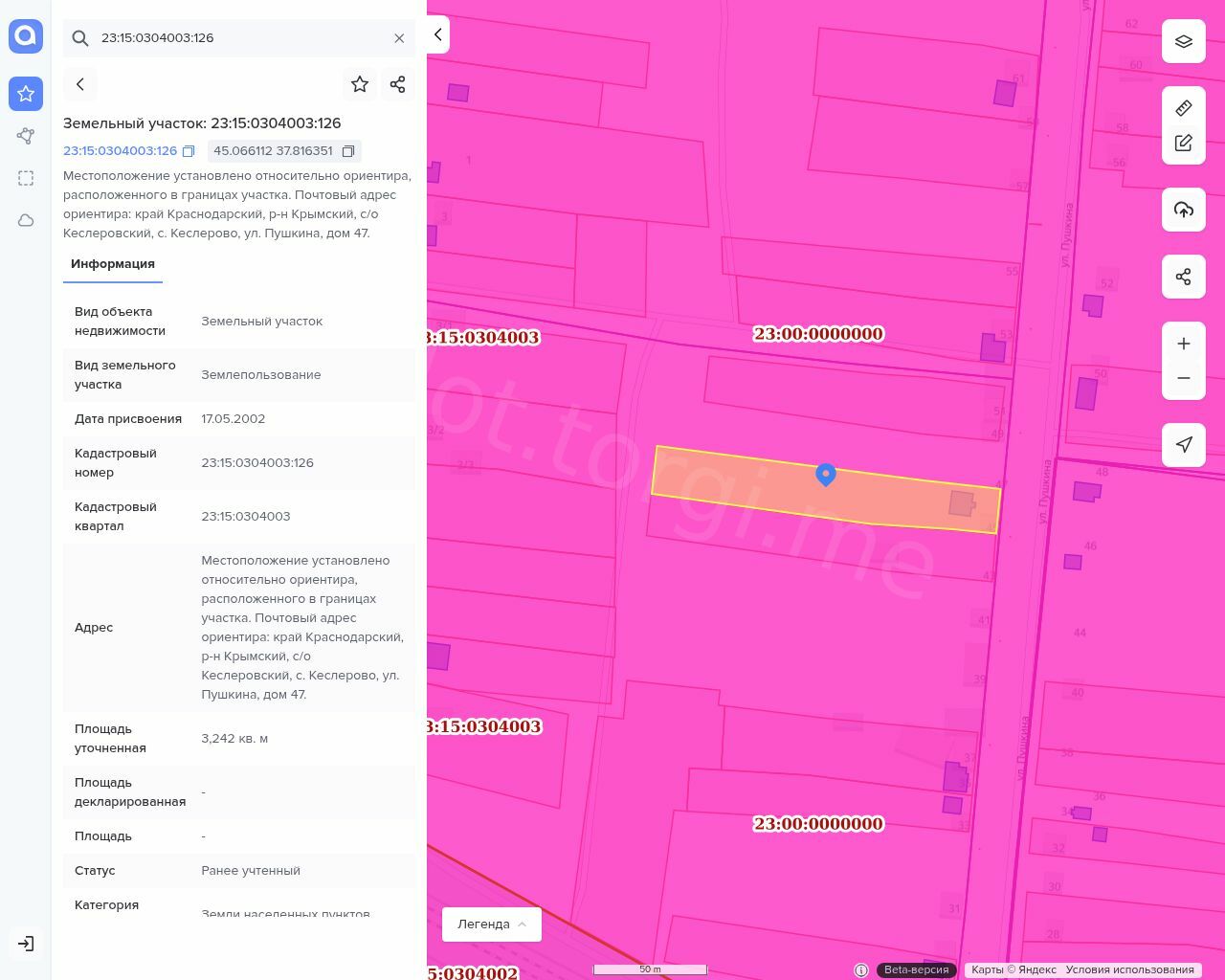Screen dimensions: 1225x980
Task: Select the ruler measurement tool
Action: click(1184, 108)
